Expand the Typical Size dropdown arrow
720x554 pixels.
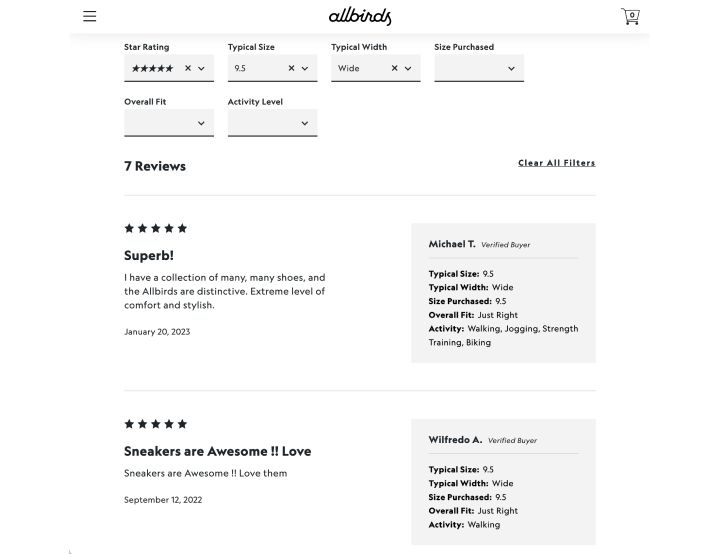[x=304, y=68]
